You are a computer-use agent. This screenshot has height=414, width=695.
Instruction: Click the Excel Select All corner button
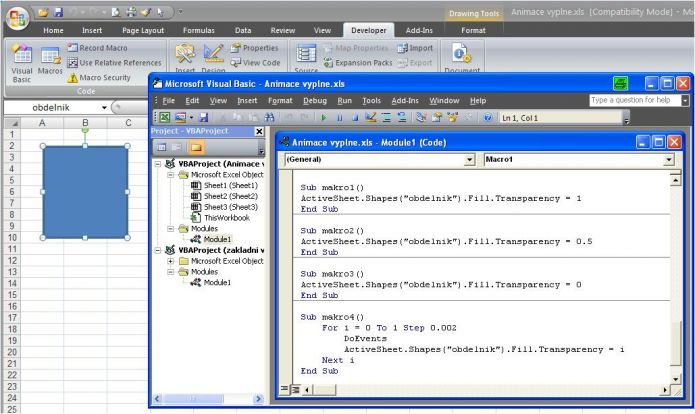click(12, 123)
